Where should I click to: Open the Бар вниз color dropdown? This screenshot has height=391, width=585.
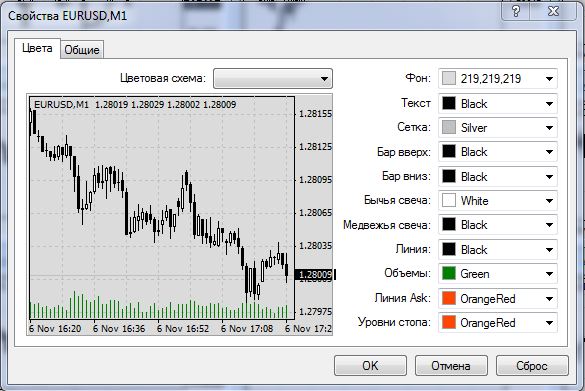[x=498, y=176]
